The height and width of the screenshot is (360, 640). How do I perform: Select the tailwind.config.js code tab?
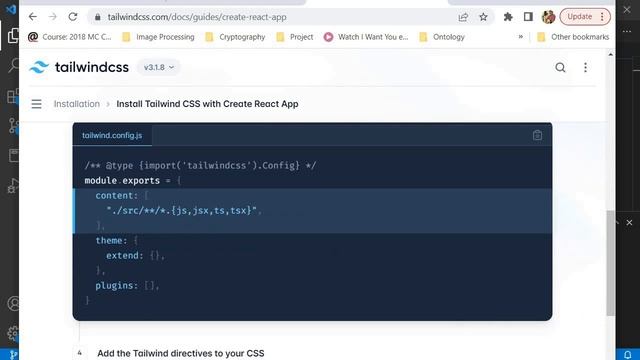click(x=112, y=135)
